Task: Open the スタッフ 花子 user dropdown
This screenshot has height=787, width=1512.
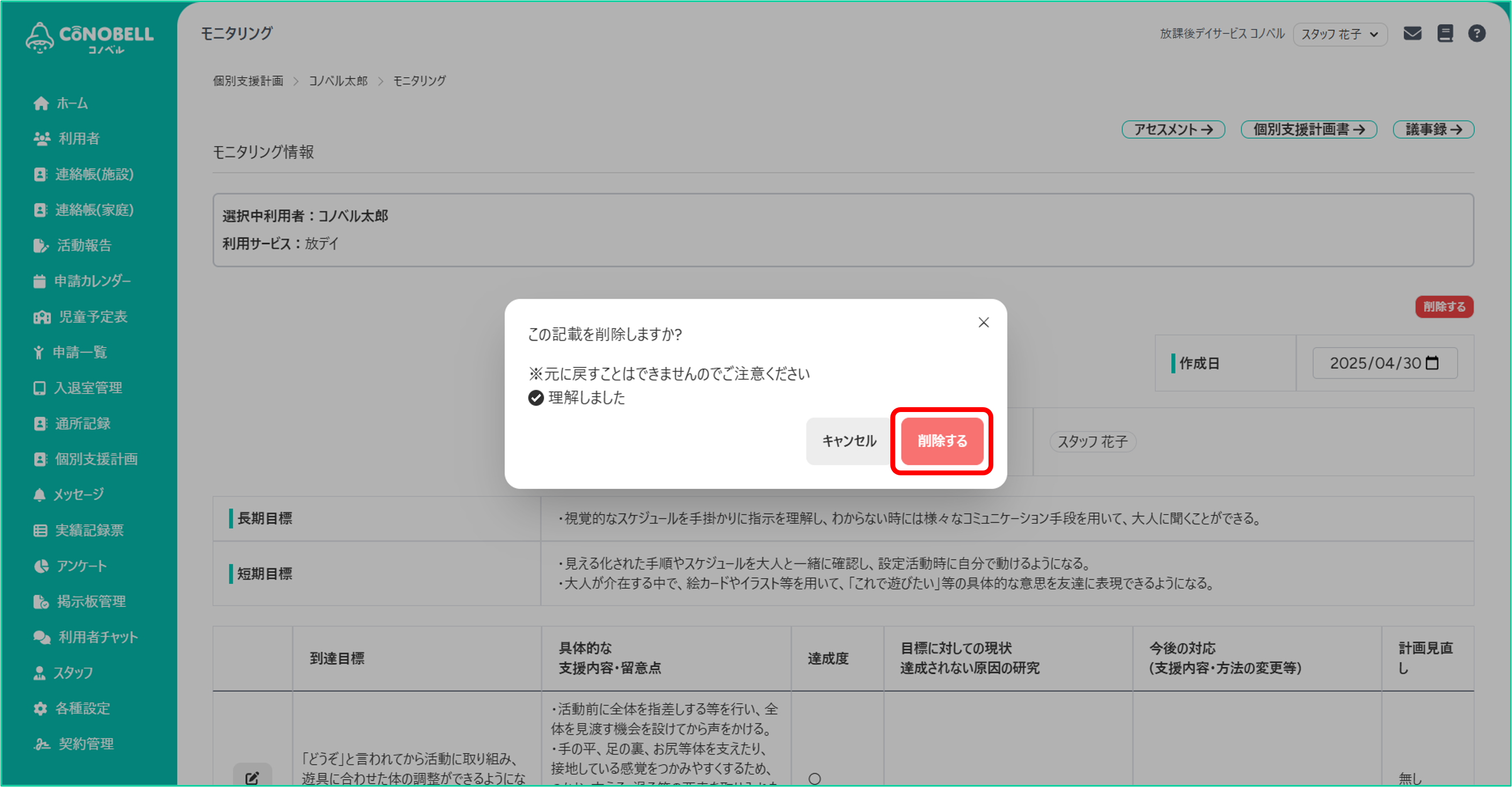Action: click(1339, 35)
